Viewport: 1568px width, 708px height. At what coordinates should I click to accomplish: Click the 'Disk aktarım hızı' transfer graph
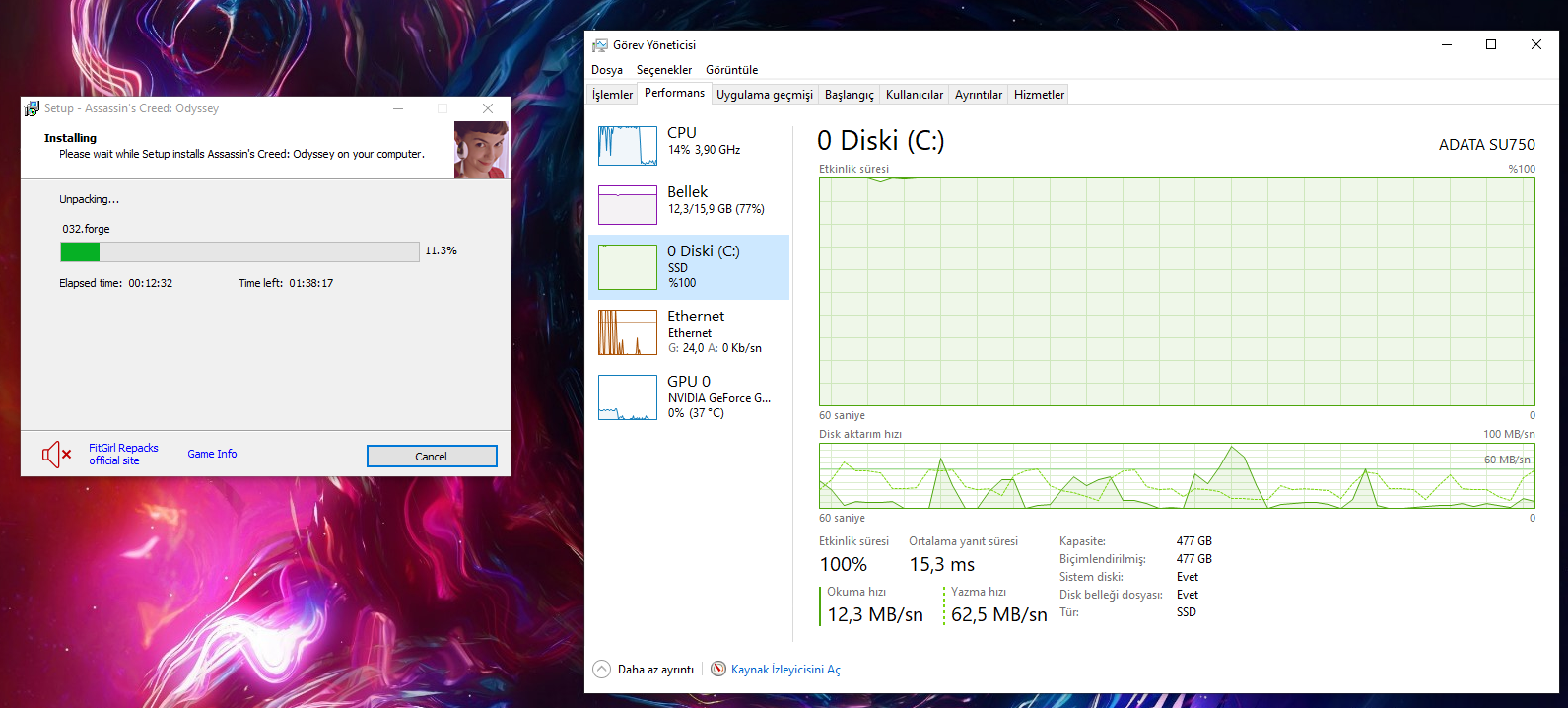pyautogui.click(x=1177, y=475)
